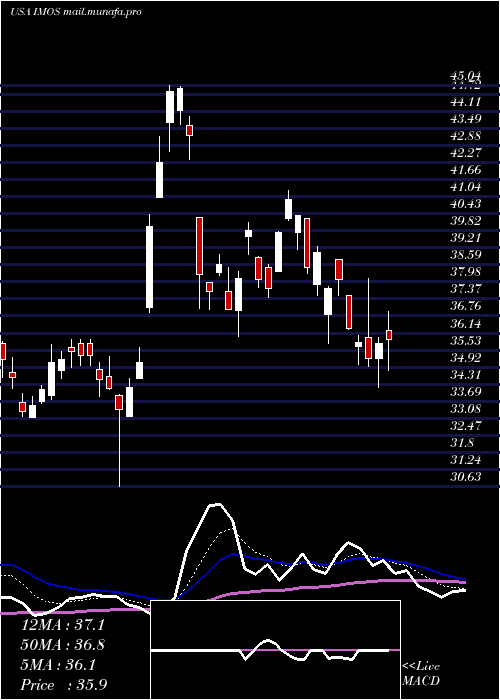Select the 30.63 price axis label
Image resolution: width=500 pixels, height=700 pixels.
465,477
